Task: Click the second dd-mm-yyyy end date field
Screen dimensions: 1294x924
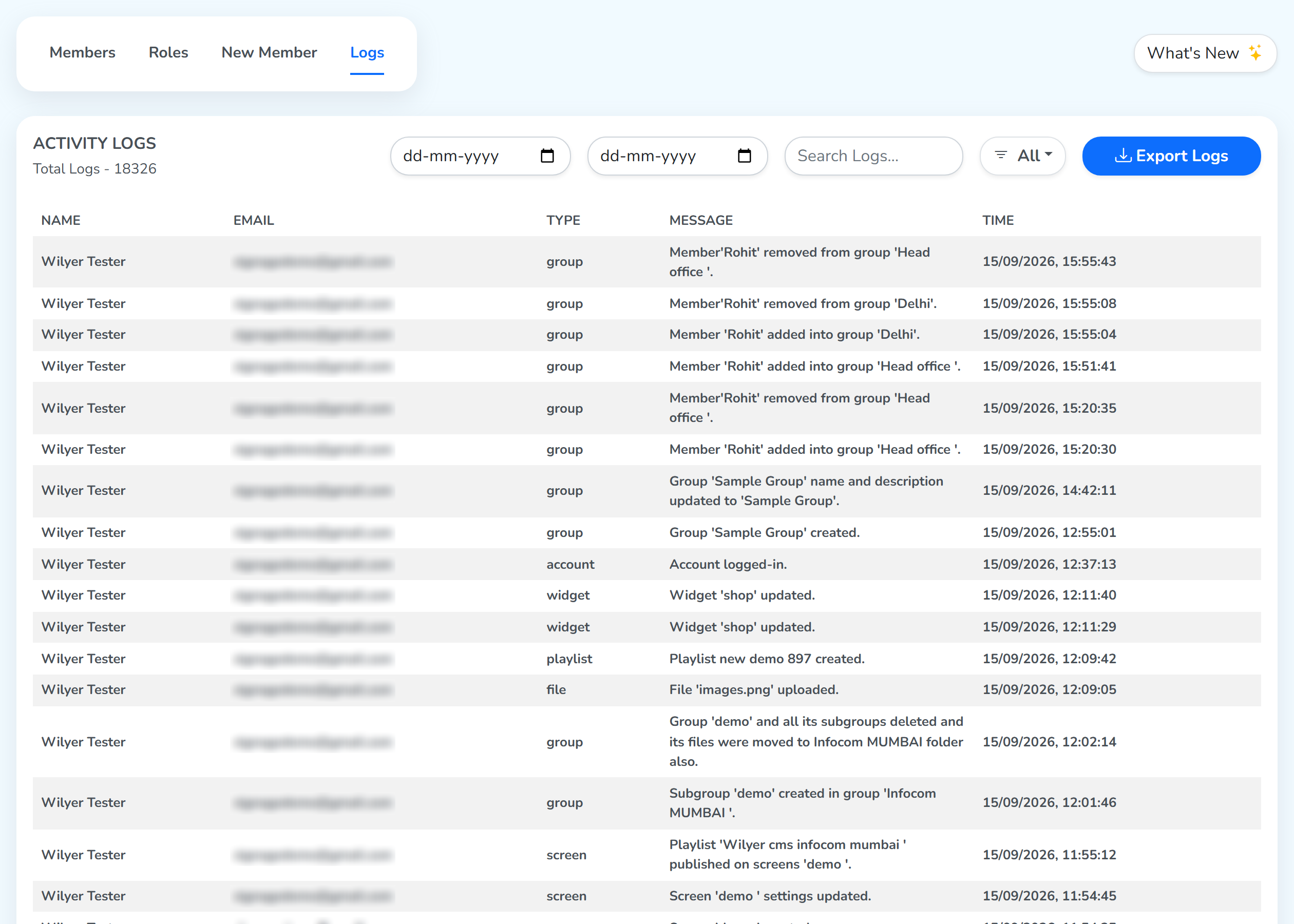Action: click(677, 156)
